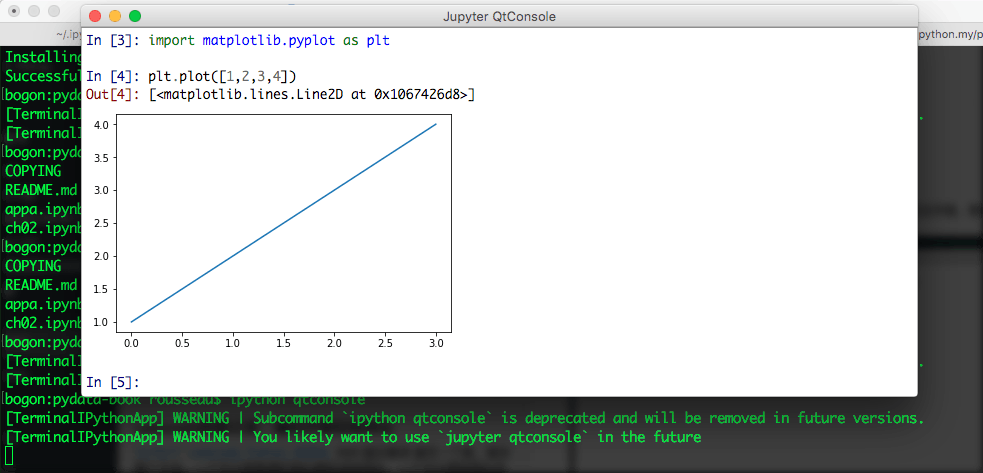The height and width of the screenshot is (473, 983).
Task: Click the background terminal window's gray zoom button
Action: tap(54, 11)
